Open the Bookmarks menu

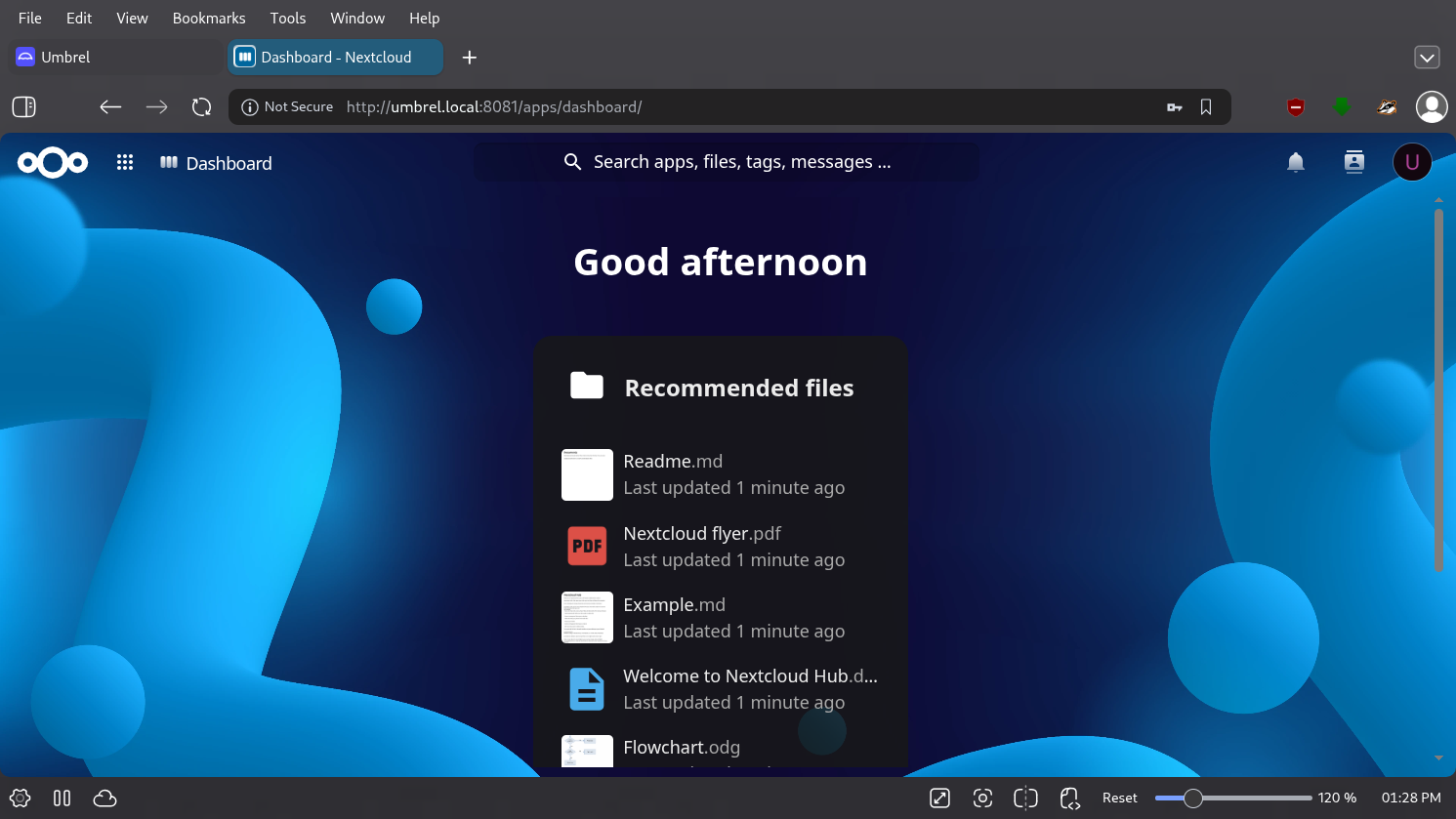coord(209,18)
